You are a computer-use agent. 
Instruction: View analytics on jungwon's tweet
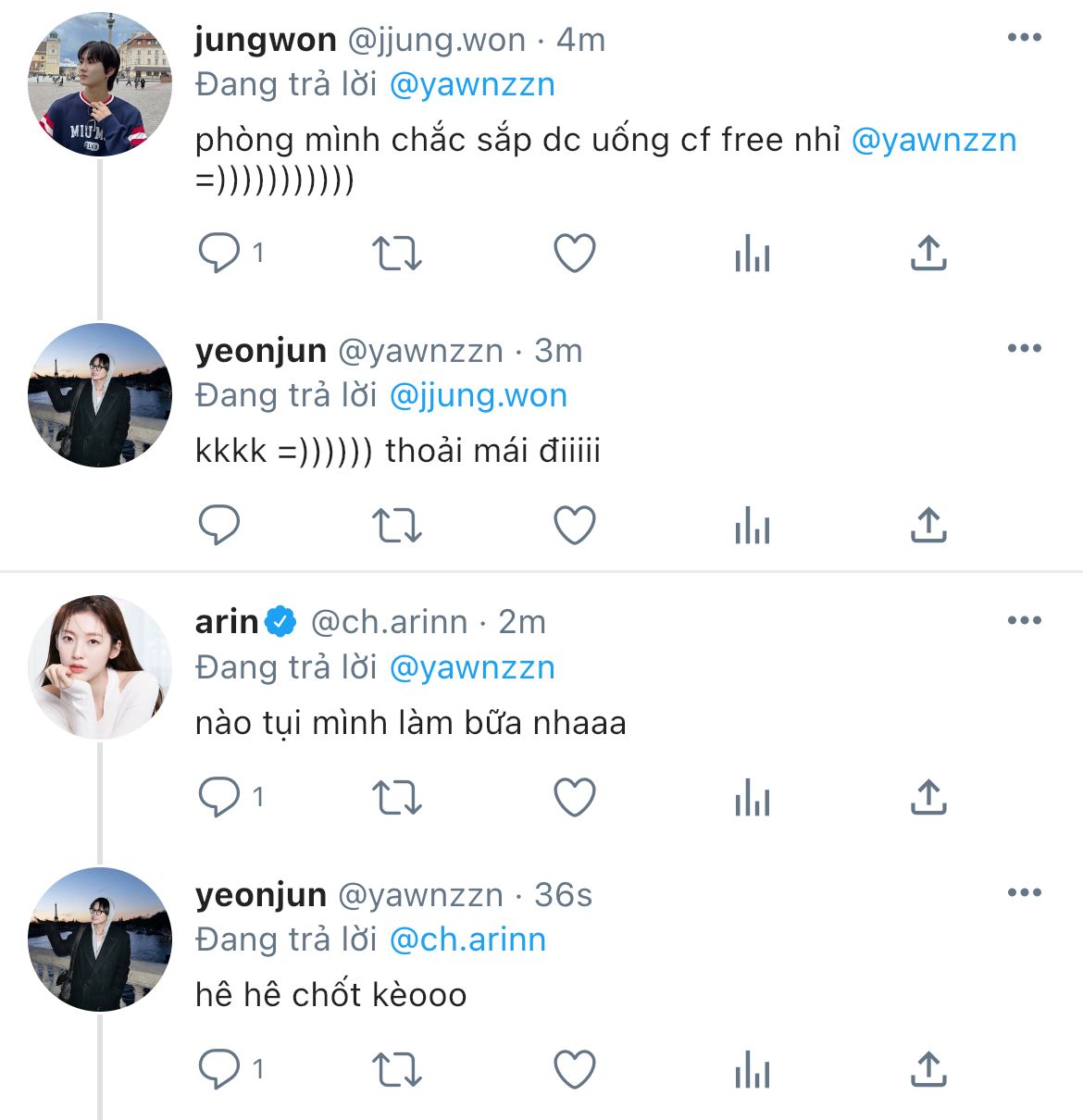[x=752, y=253]
